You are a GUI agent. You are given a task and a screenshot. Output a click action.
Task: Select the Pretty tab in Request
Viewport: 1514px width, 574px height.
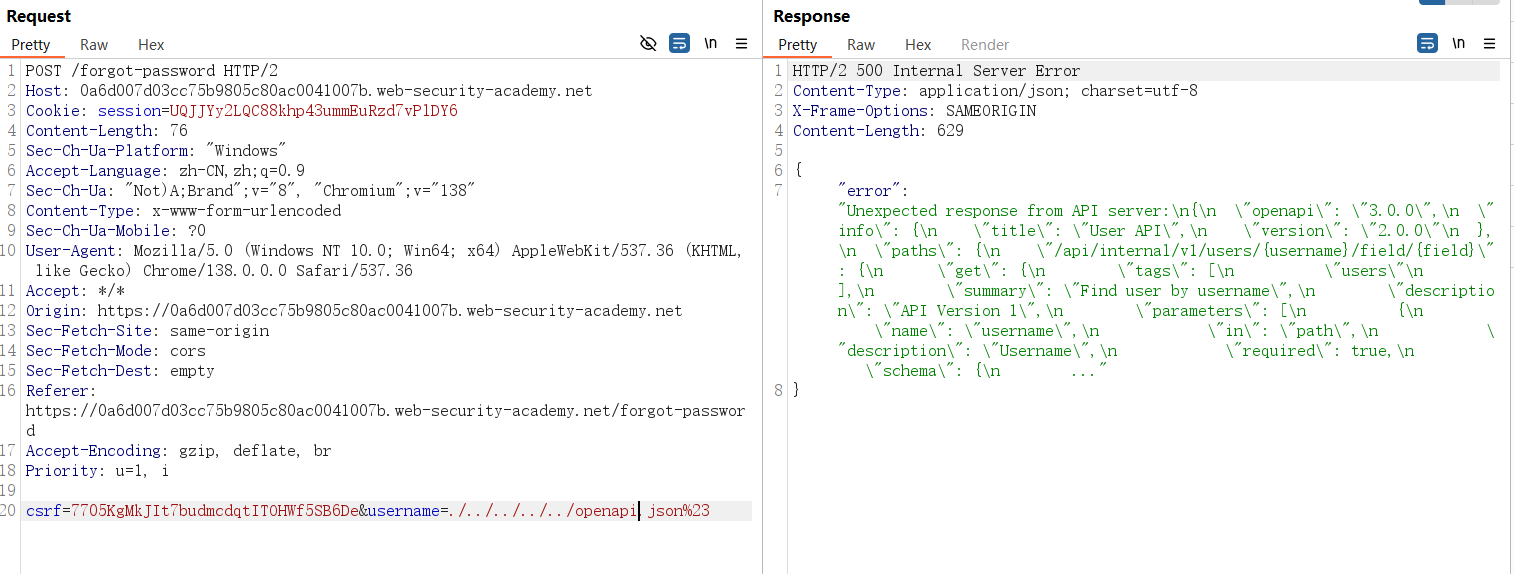click(x=31, y=45)
